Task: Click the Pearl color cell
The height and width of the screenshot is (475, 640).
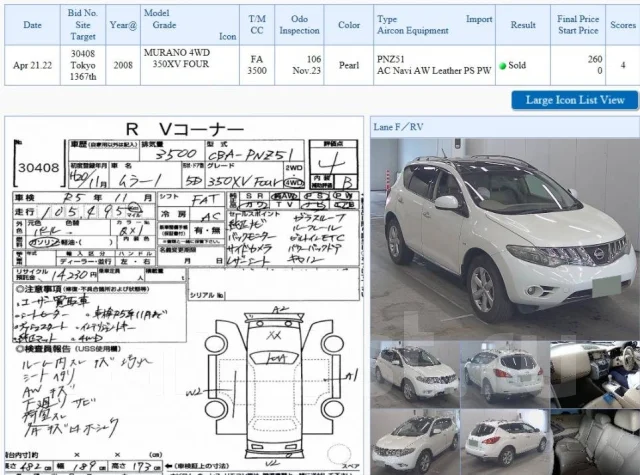Action: [349, 65]
